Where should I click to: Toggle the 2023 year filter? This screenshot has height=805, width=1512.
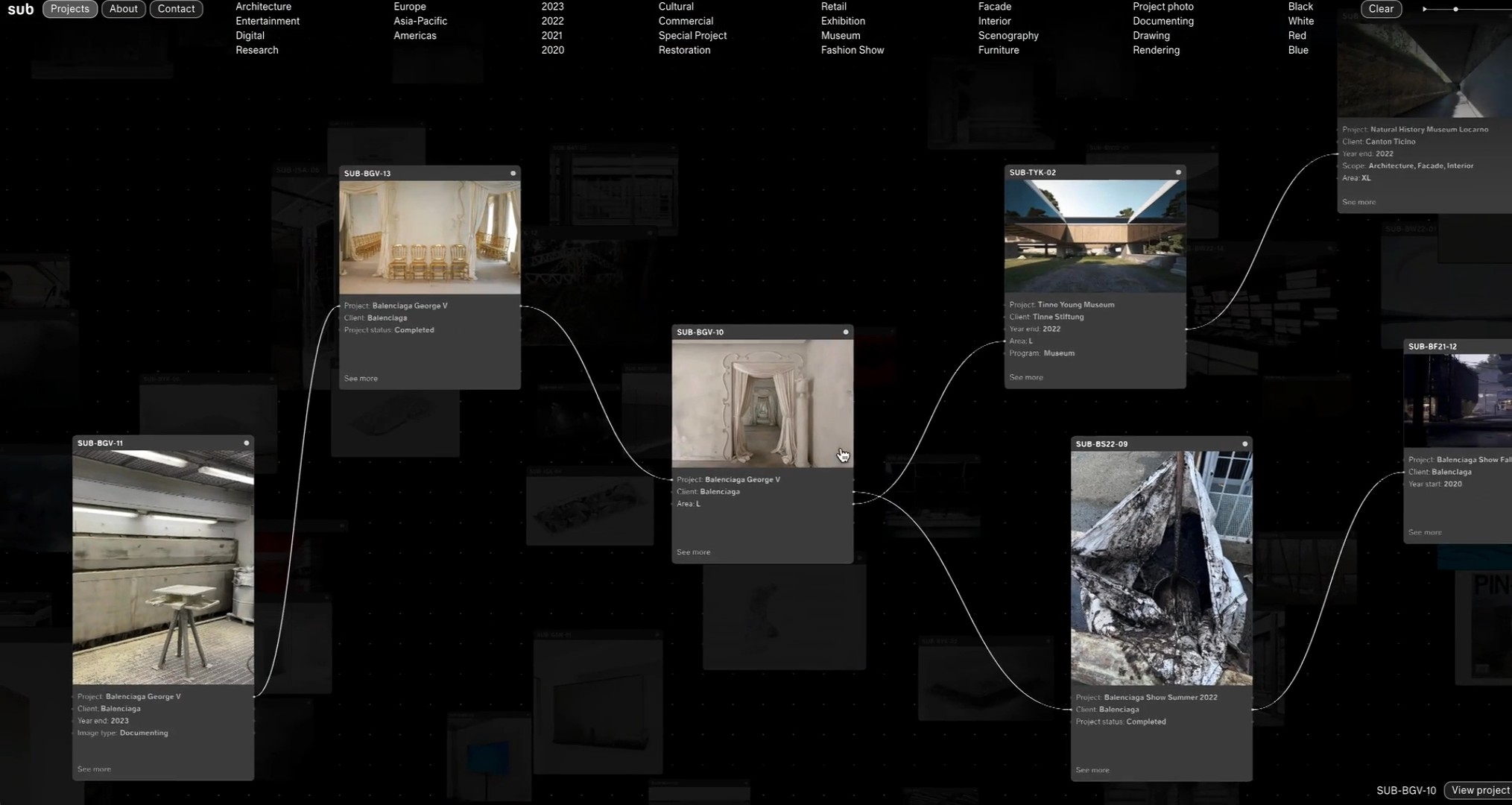(x=552, y=6)
